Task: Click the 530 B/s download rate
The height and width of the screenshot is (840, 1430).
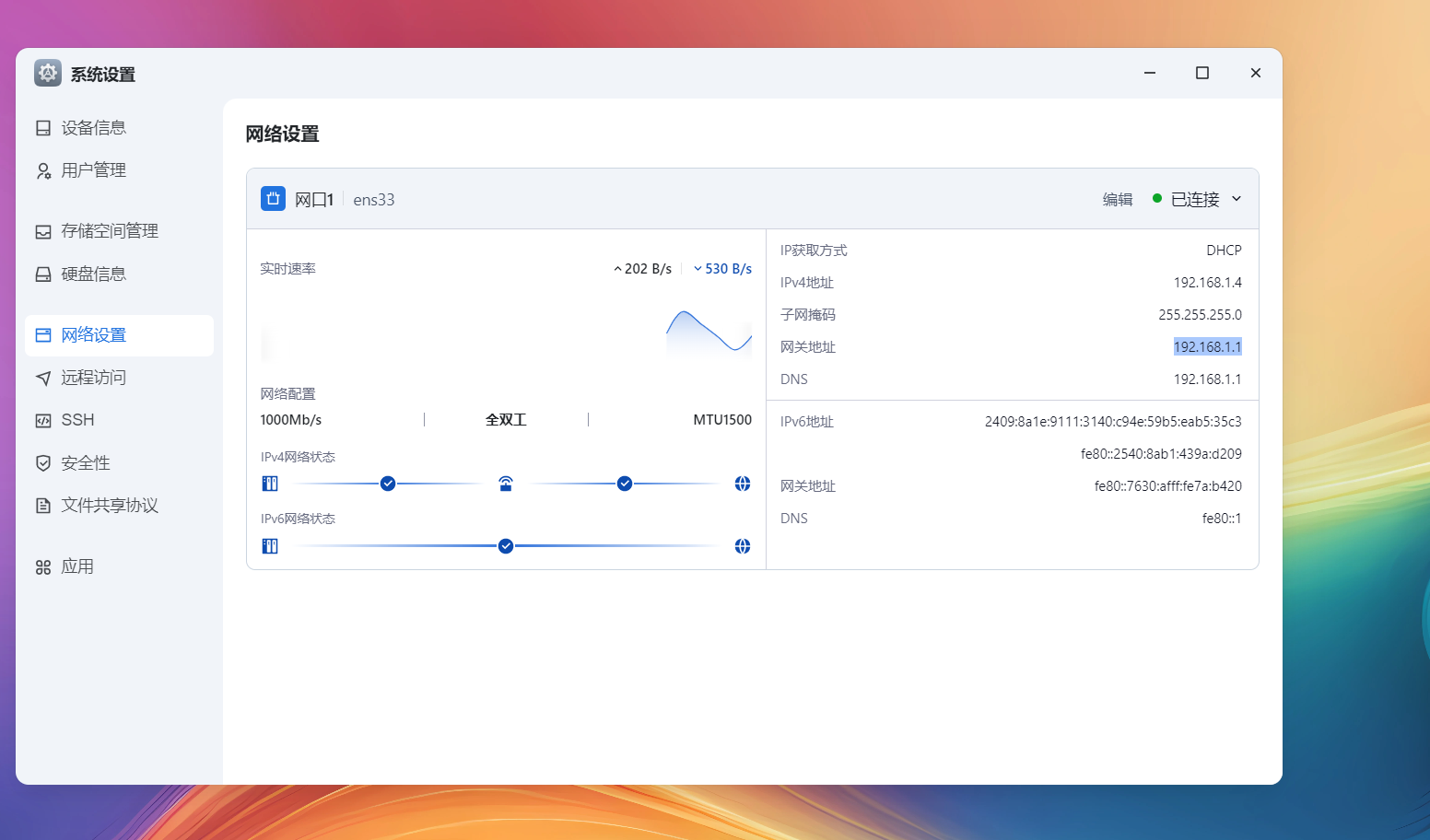Action: 728,269
